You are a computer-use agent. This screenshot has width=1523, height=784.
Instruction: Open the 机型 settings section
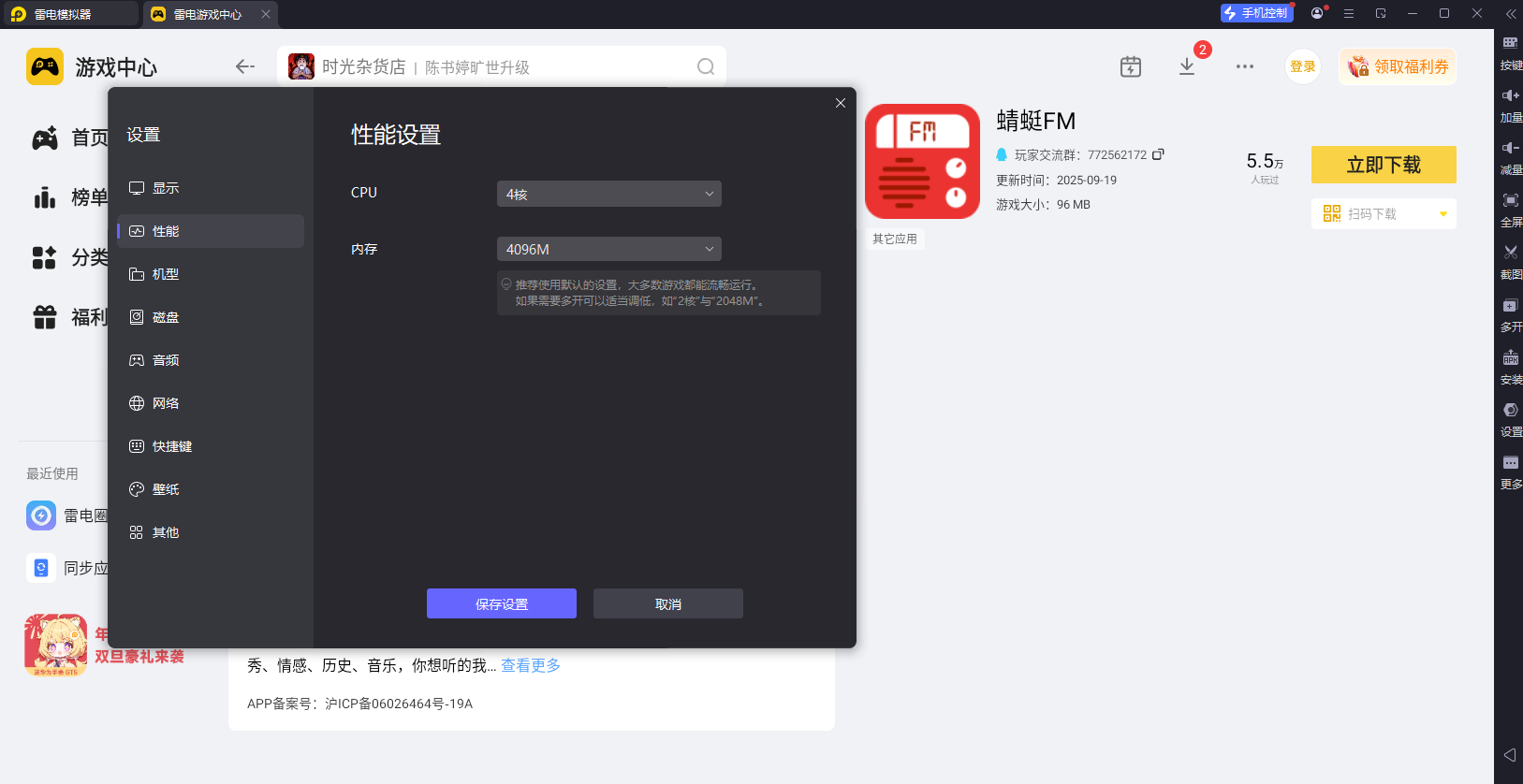click(x=211, y=274)
